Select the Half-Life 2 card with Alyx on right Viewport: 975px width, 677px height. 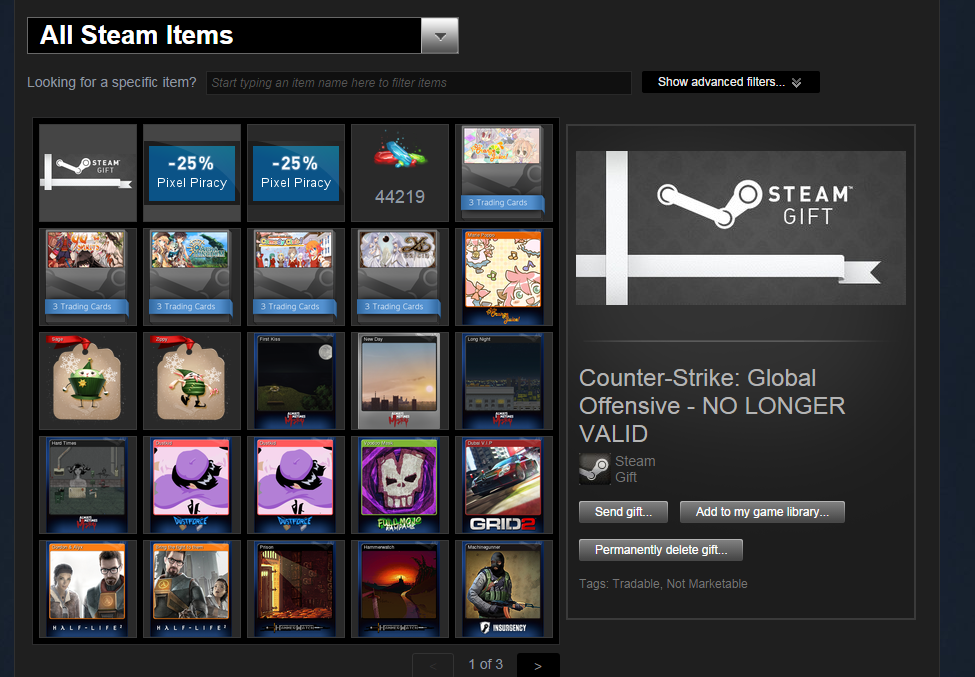point(192,589)
